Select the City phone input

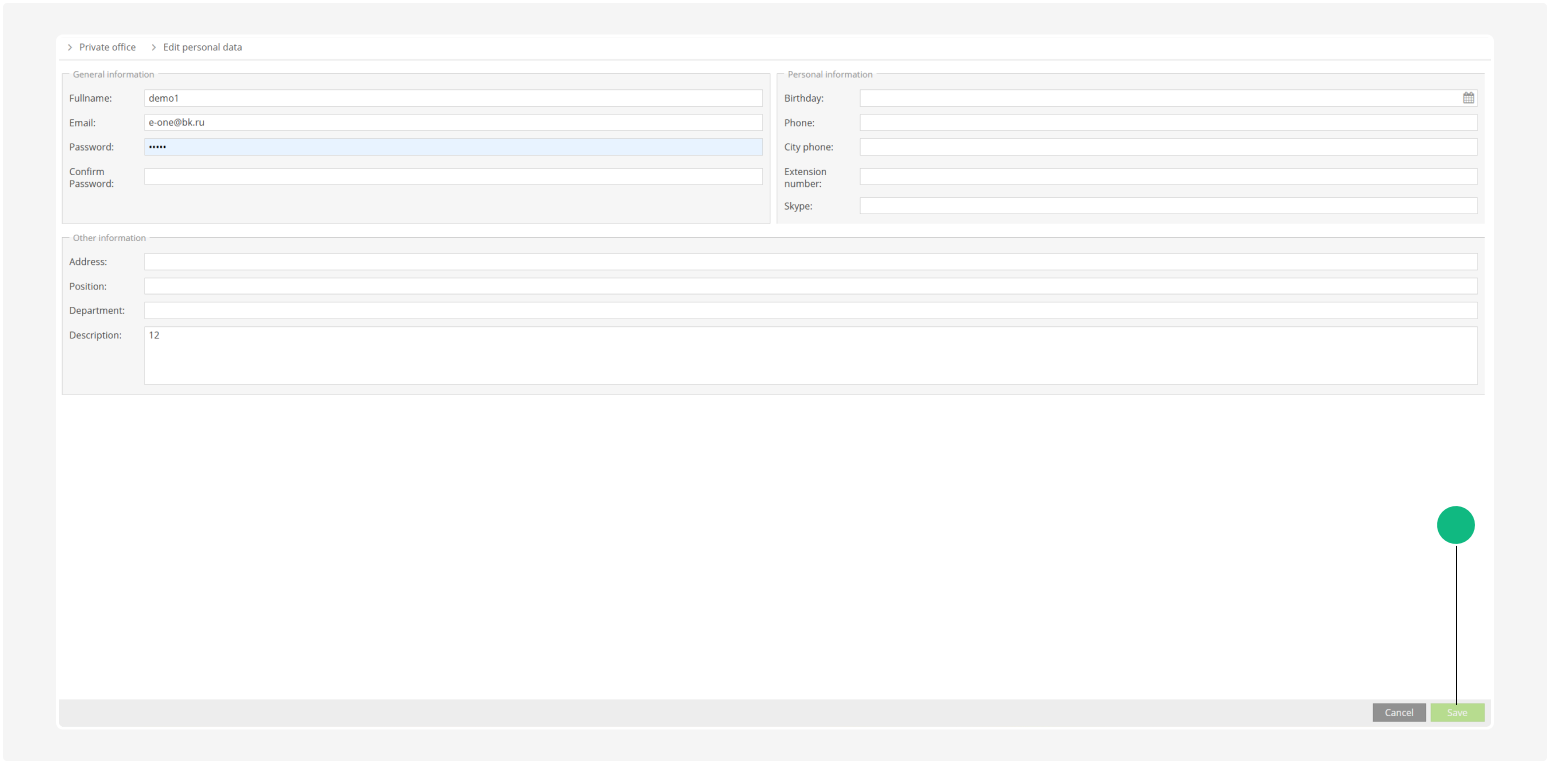tap(1165, 146)
